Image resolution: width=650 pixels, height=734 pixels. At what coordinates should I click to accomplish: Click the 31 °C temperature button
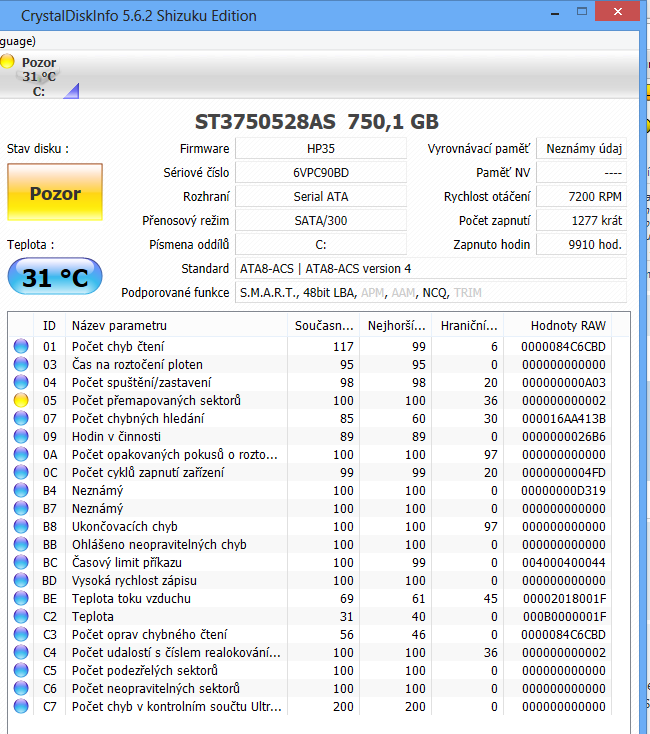tap(55, 277)
